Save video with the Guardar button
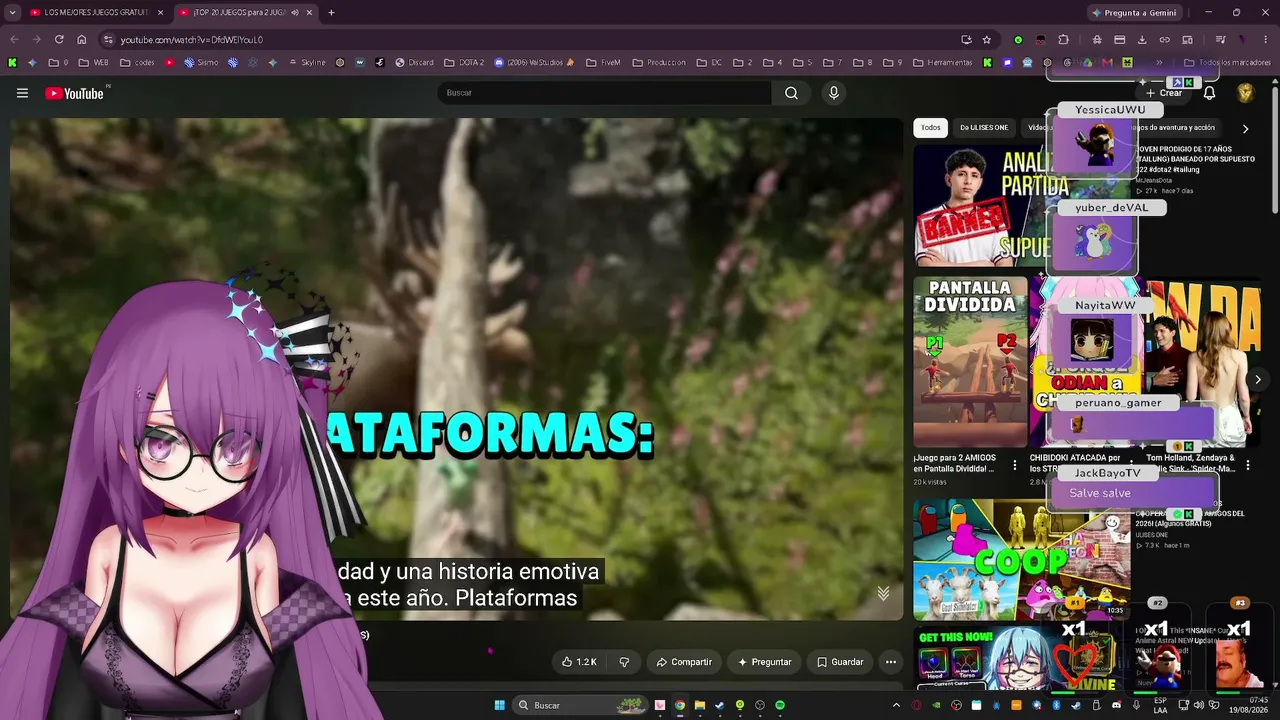The width and height of the screenshot is (1280, 720). (x=840, y=662)
